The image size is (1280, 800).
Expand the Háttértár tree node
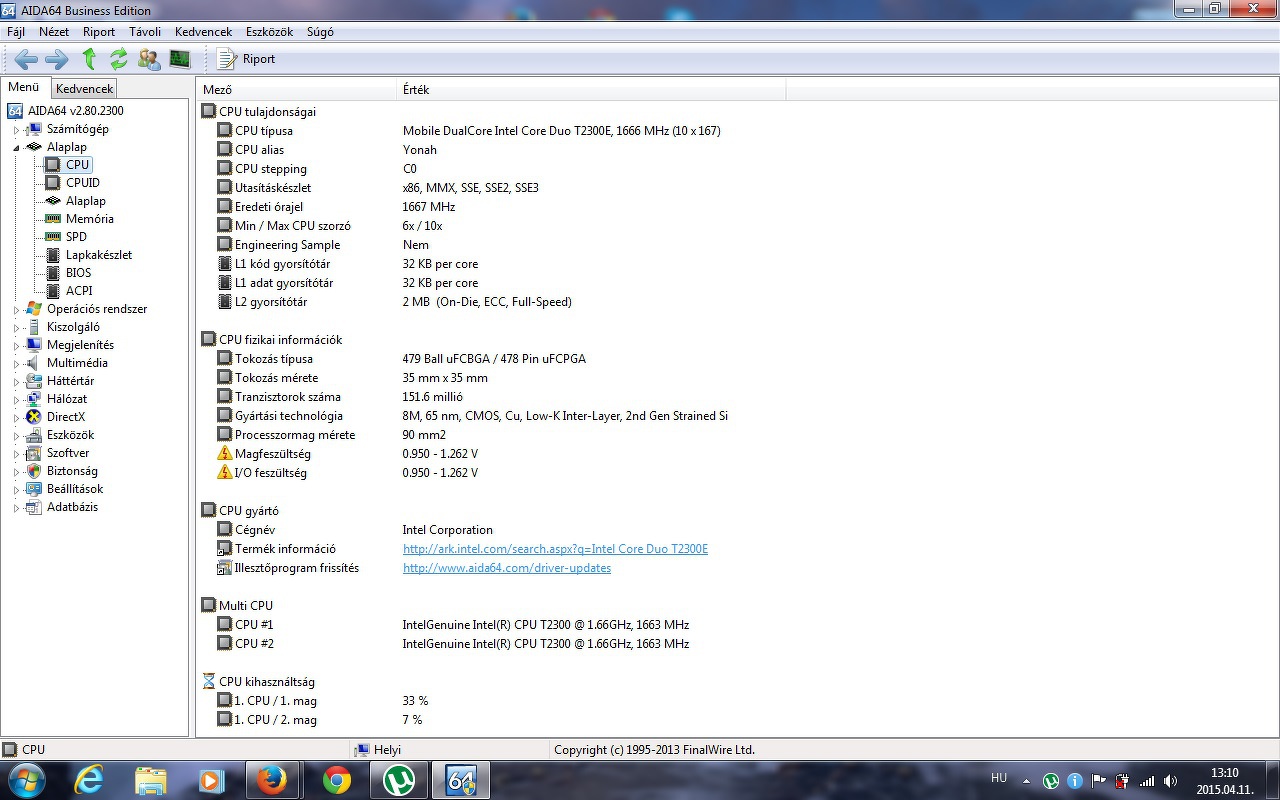[16, 381]
